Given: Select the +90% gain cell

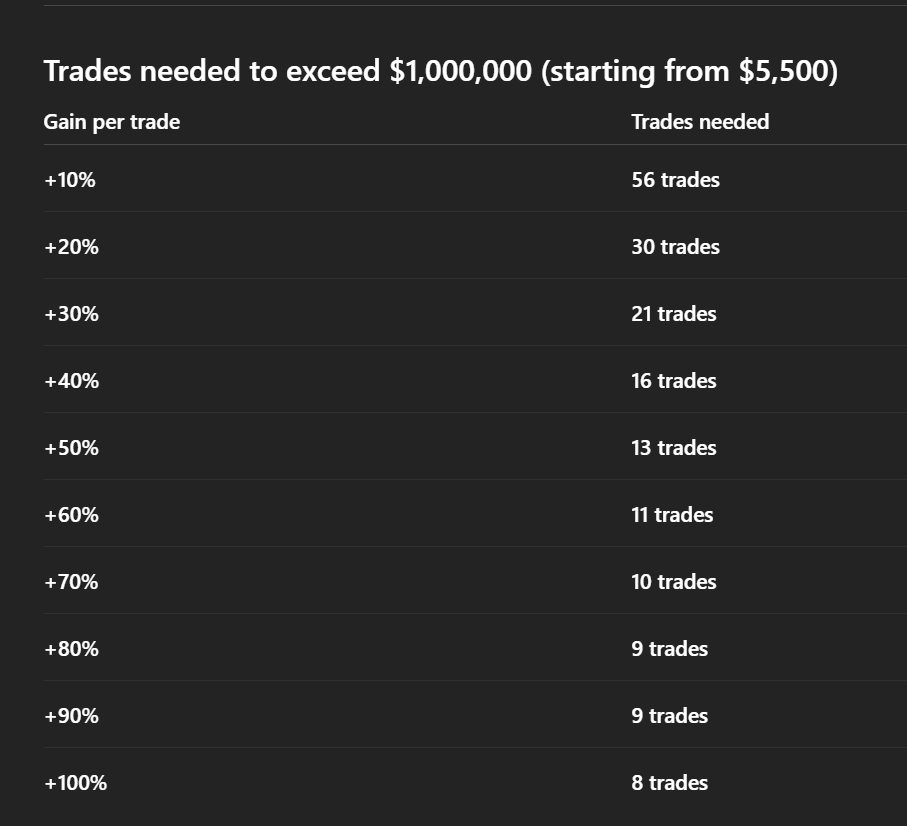Looking at the screenshot, I should point(71,716).
